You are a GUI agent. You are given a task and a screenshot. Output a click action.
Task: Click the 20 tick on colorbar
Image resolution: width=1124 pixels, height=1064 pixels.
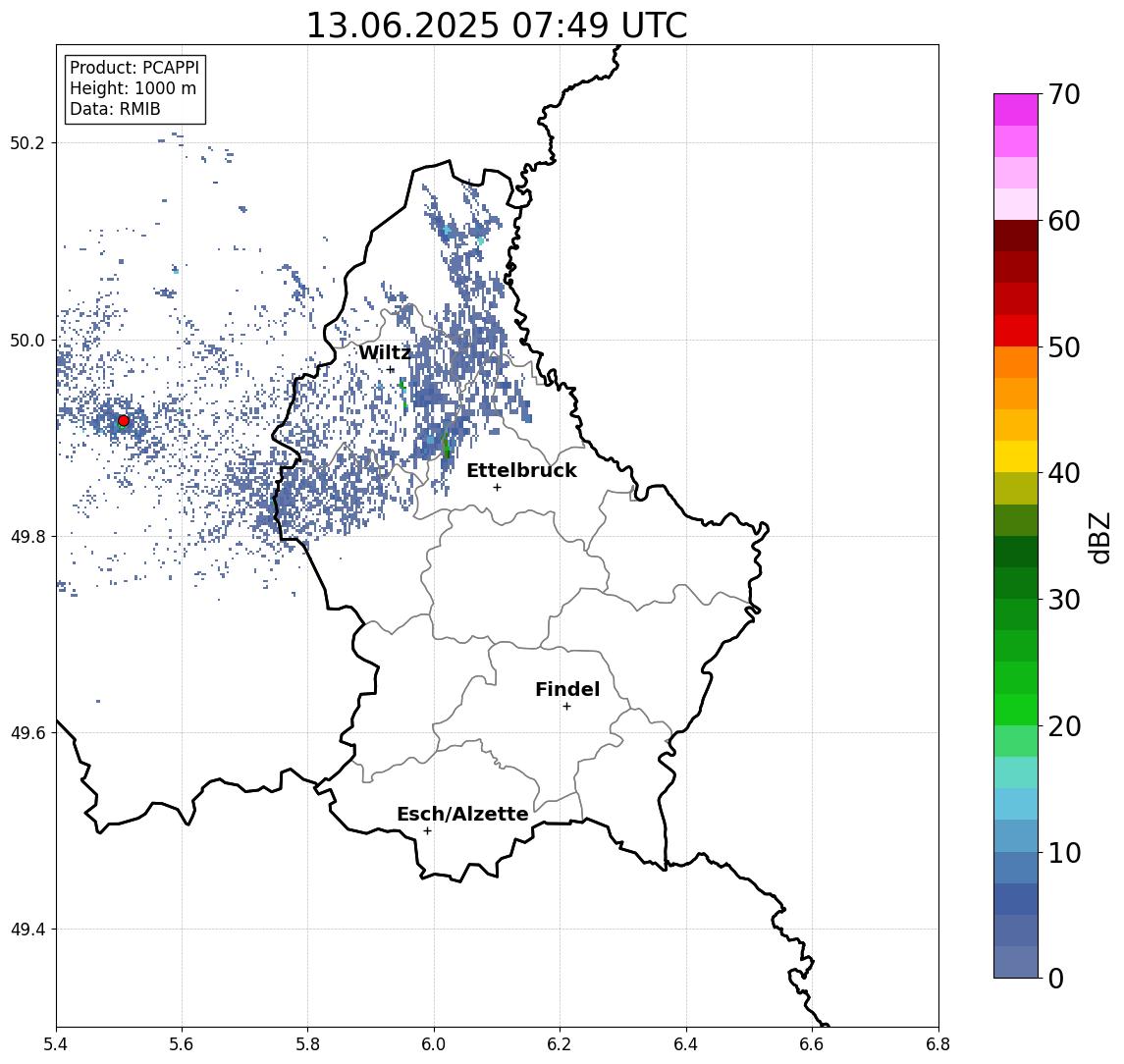(x=1063, y=725)
